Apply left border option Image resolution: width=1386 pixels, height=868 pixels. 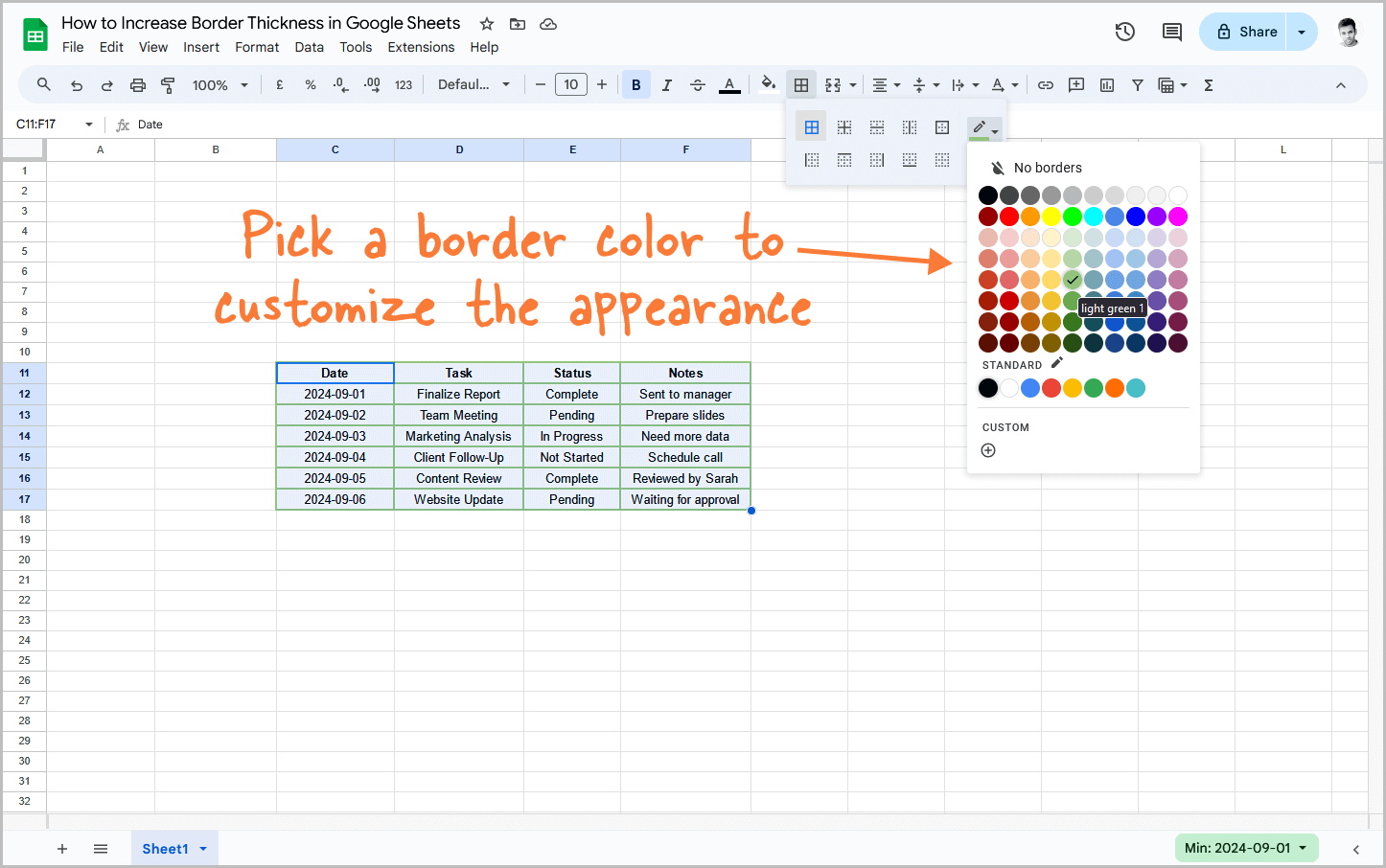tap(812, 160)
